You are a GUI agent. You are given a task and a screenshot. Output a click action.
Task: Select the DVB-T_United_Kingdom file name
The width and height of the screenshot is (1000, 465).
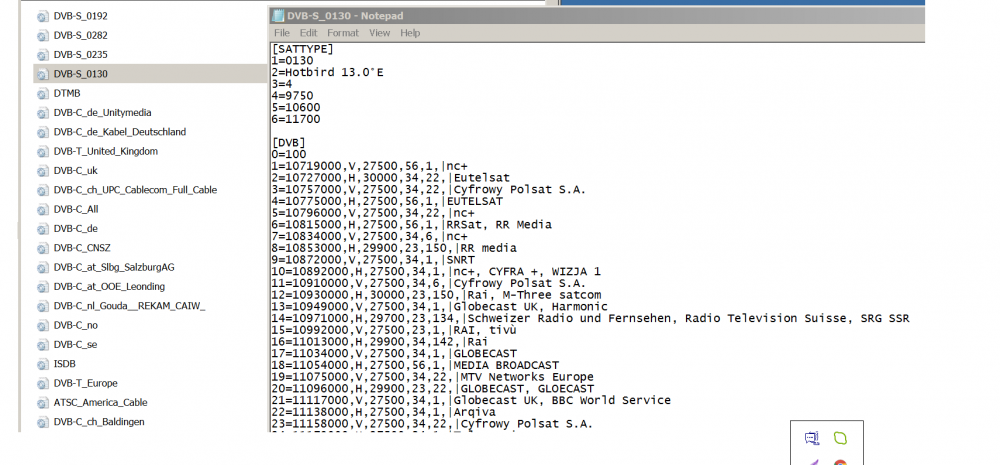105,152
